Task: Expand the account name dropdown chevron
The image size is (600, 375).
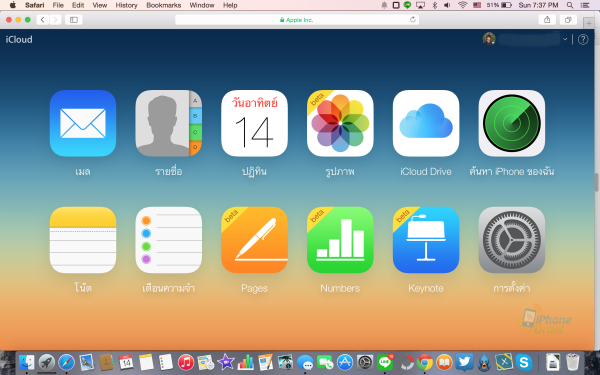Action: click(565, 39)
